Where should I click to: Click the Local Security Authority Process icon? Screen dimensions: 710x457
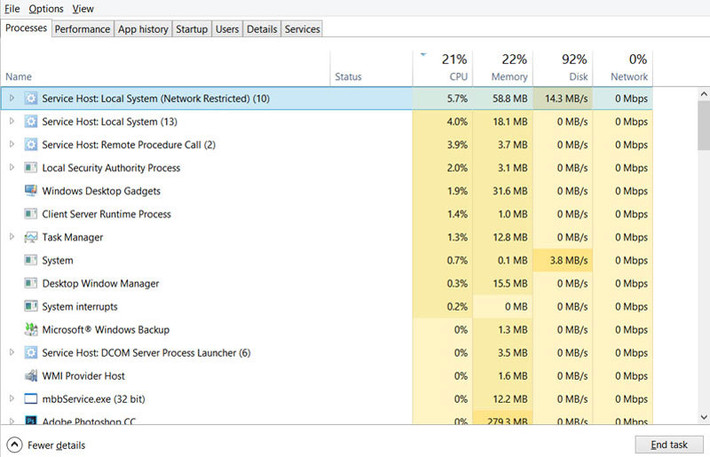31,168
